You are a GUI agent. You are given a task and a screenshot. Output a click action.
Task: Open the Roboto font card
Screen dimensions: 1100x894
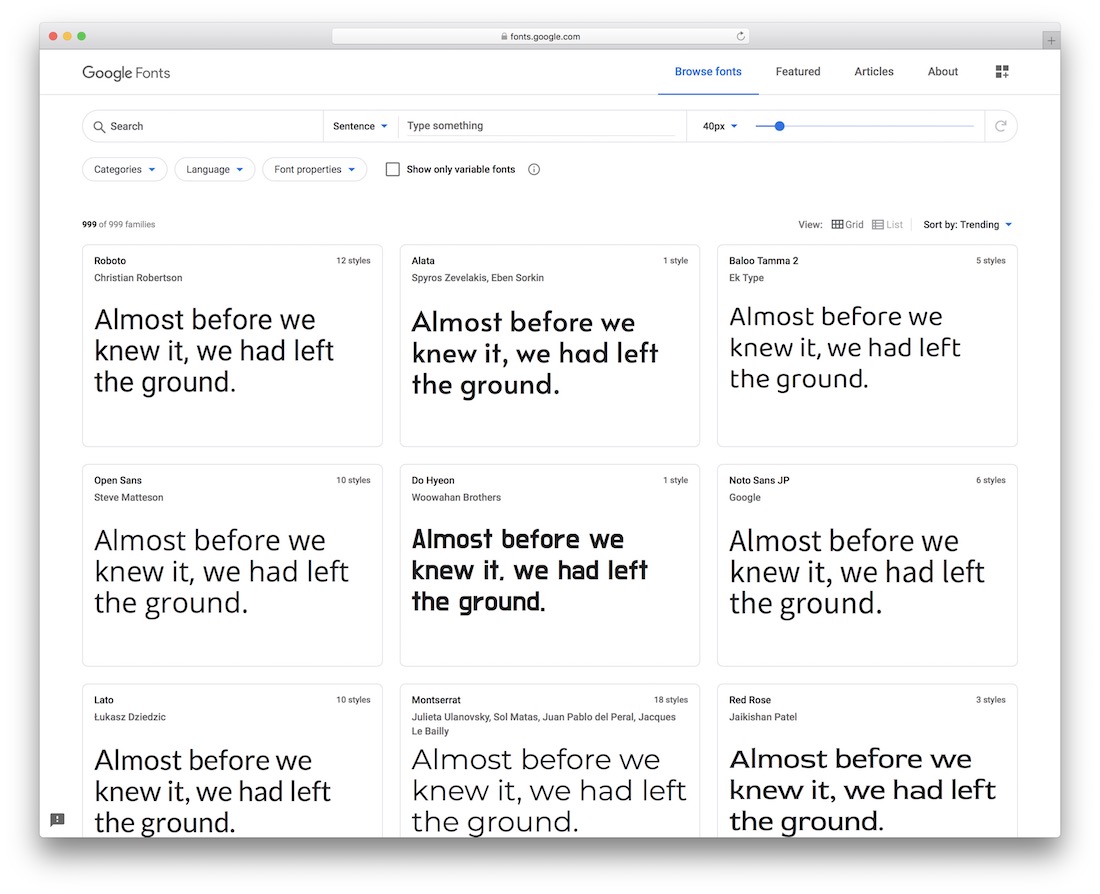click(x=232, y=345)
